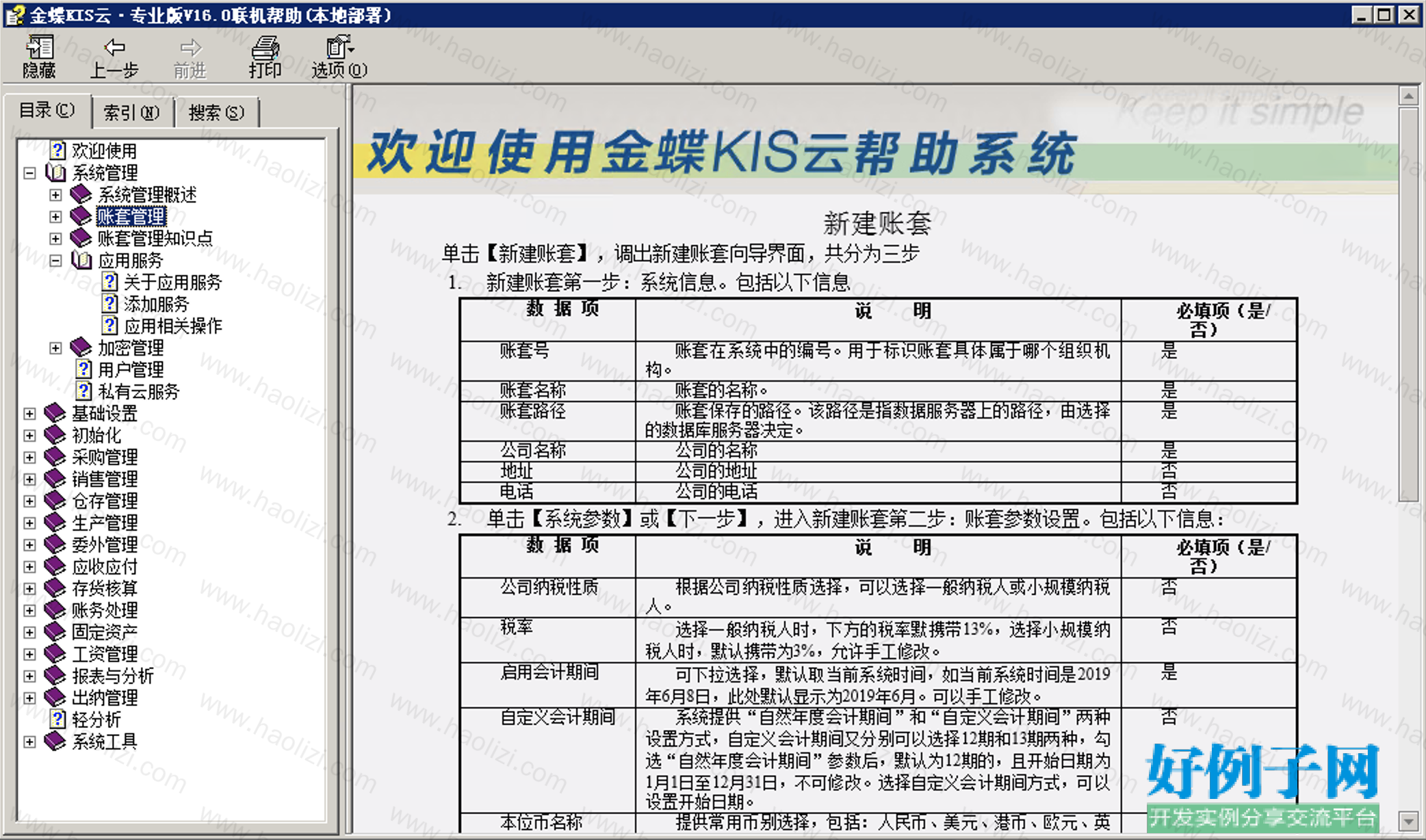Expand the 系统管理概述 node
1426x840 pixels.
55,195
